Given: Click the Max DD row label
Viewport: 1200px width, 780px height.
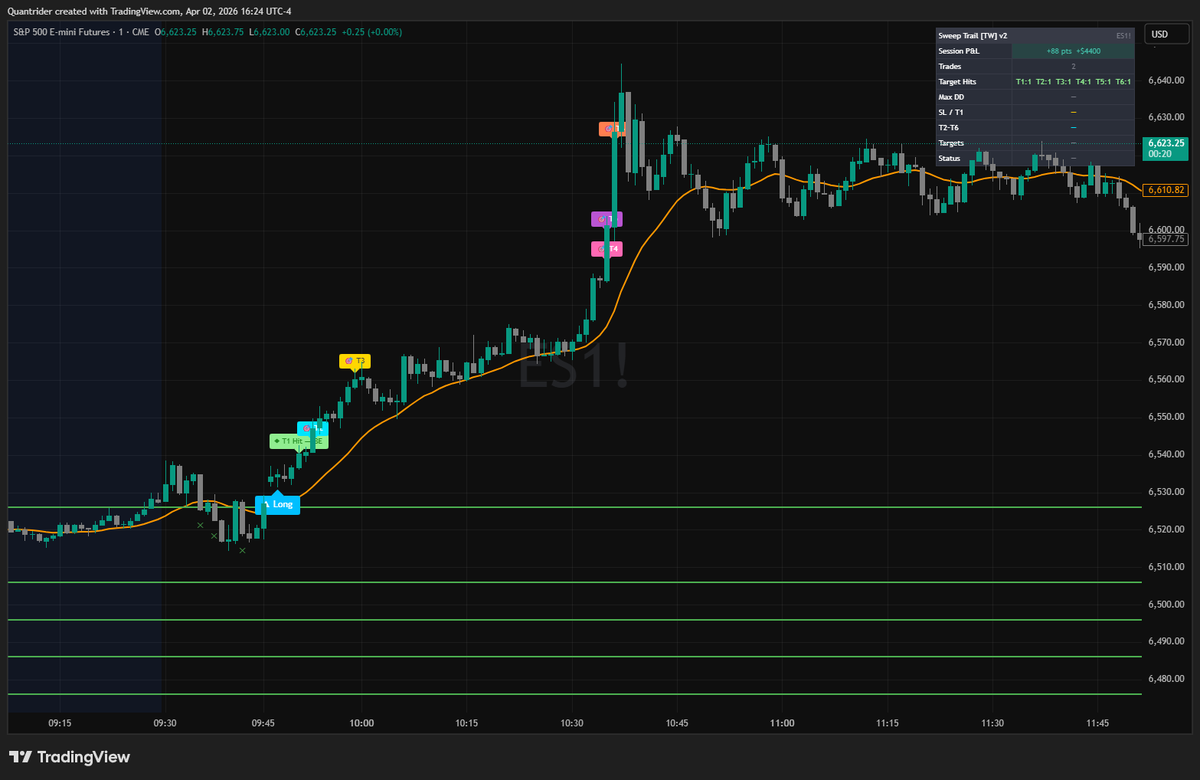Looking at the screenshot, I should tap(951, 97).
